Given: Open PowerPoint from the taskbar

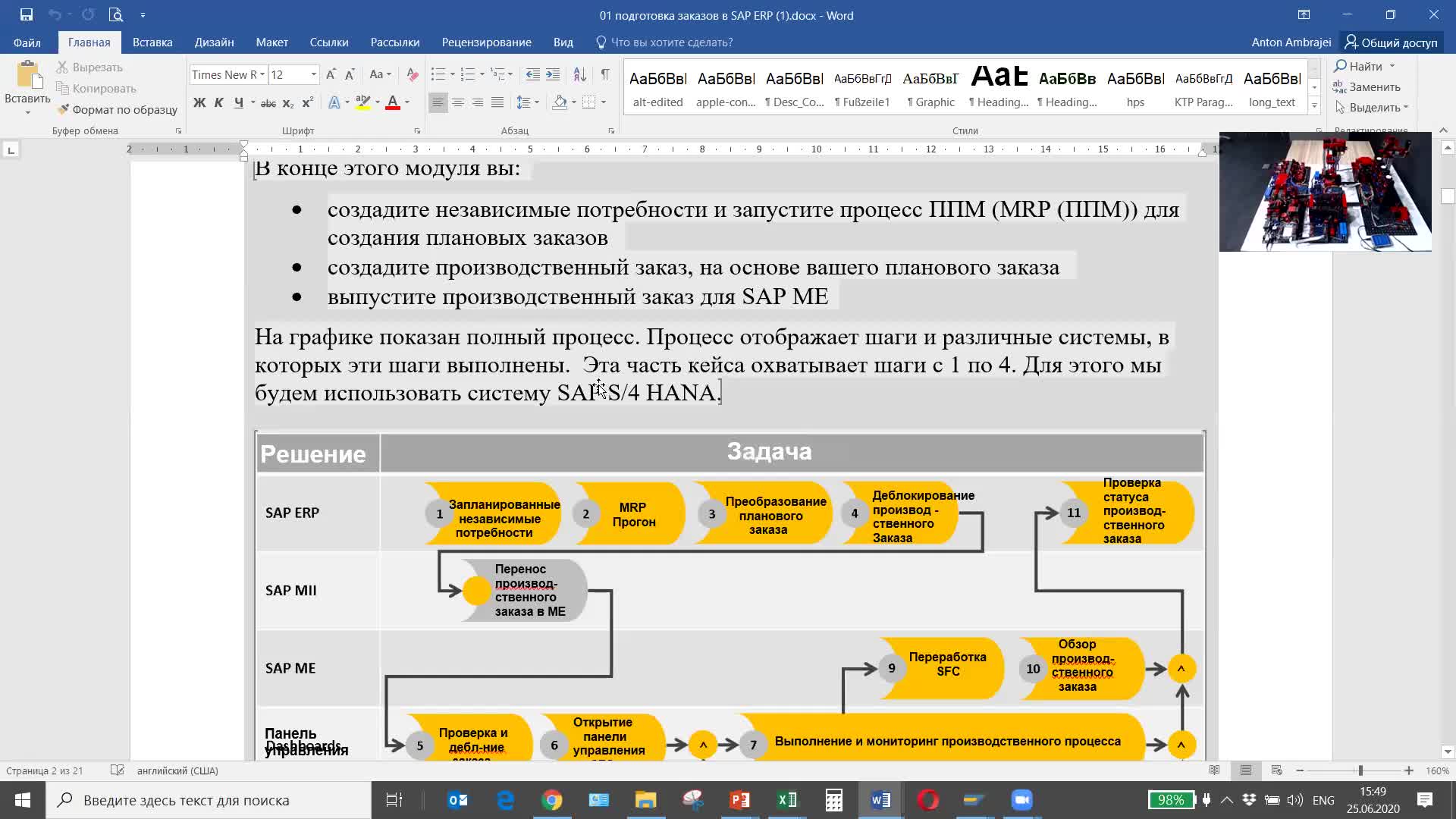Looking at the screenshot, I should click(740, 800).
